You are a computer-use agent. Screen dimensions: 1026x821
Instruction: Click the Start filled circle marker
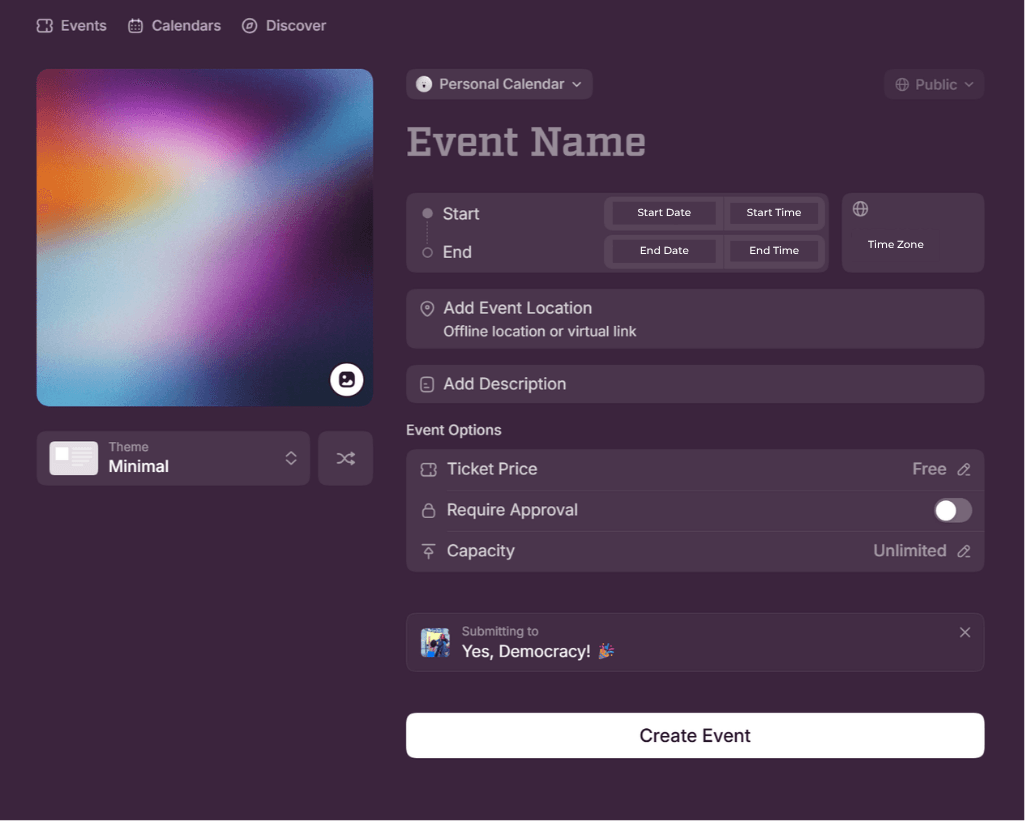tap(427, 213)
